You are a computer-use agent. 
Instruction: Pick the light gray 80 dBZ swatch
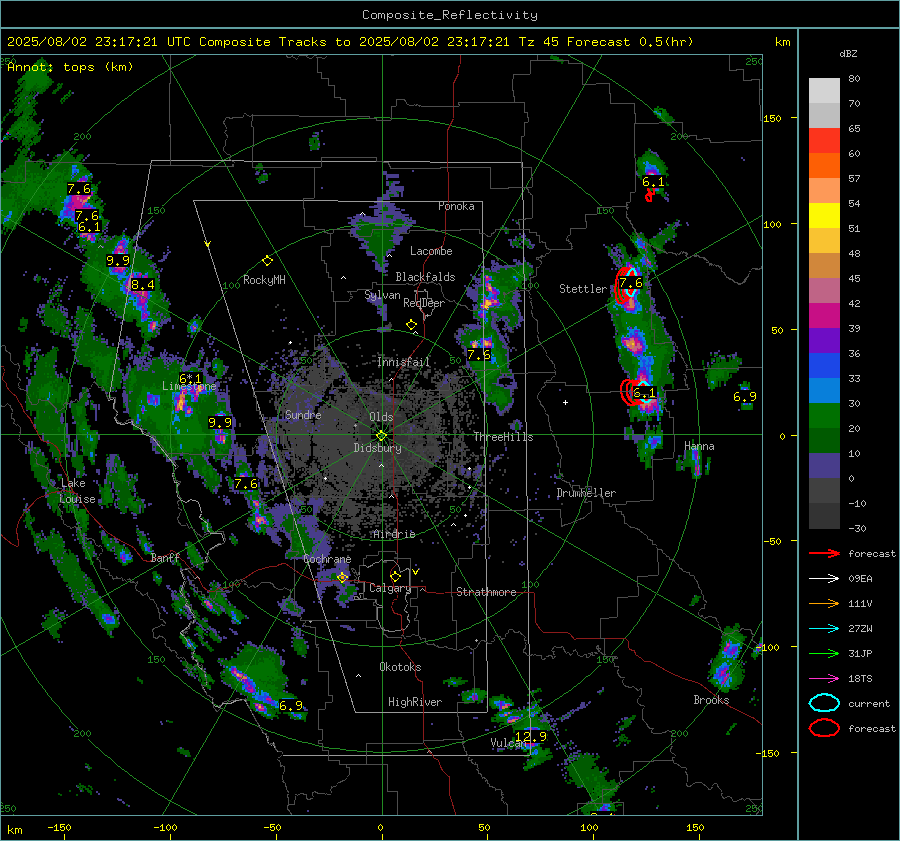point(824,91)
